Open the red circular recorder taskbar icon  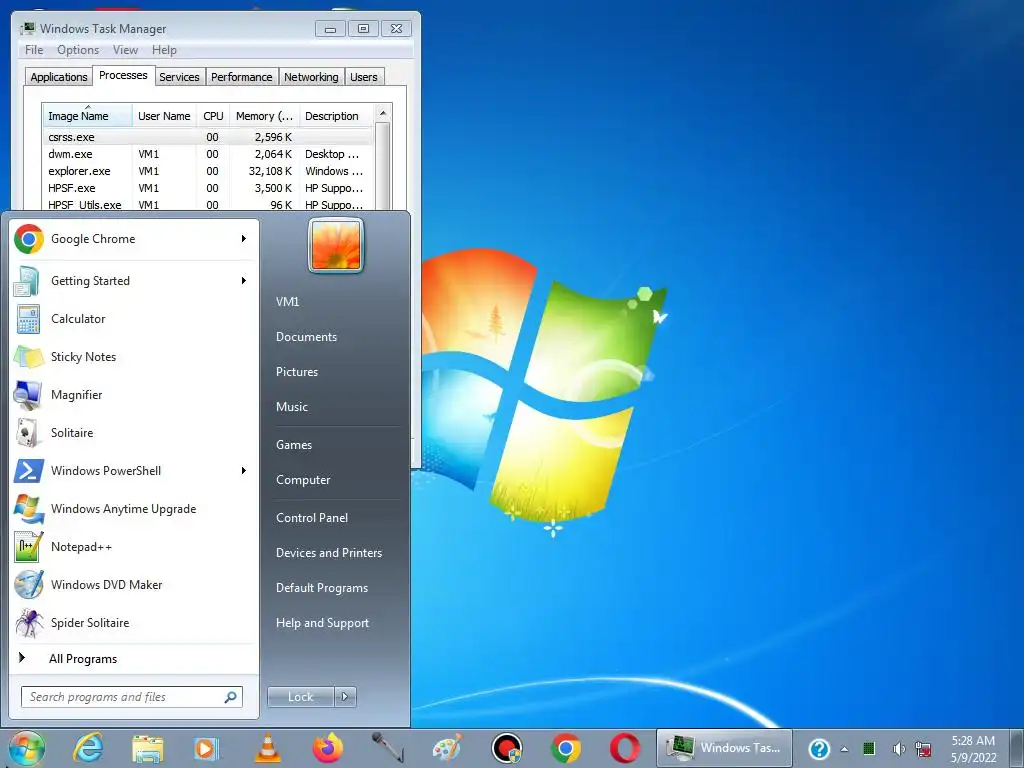coord(507,748)
